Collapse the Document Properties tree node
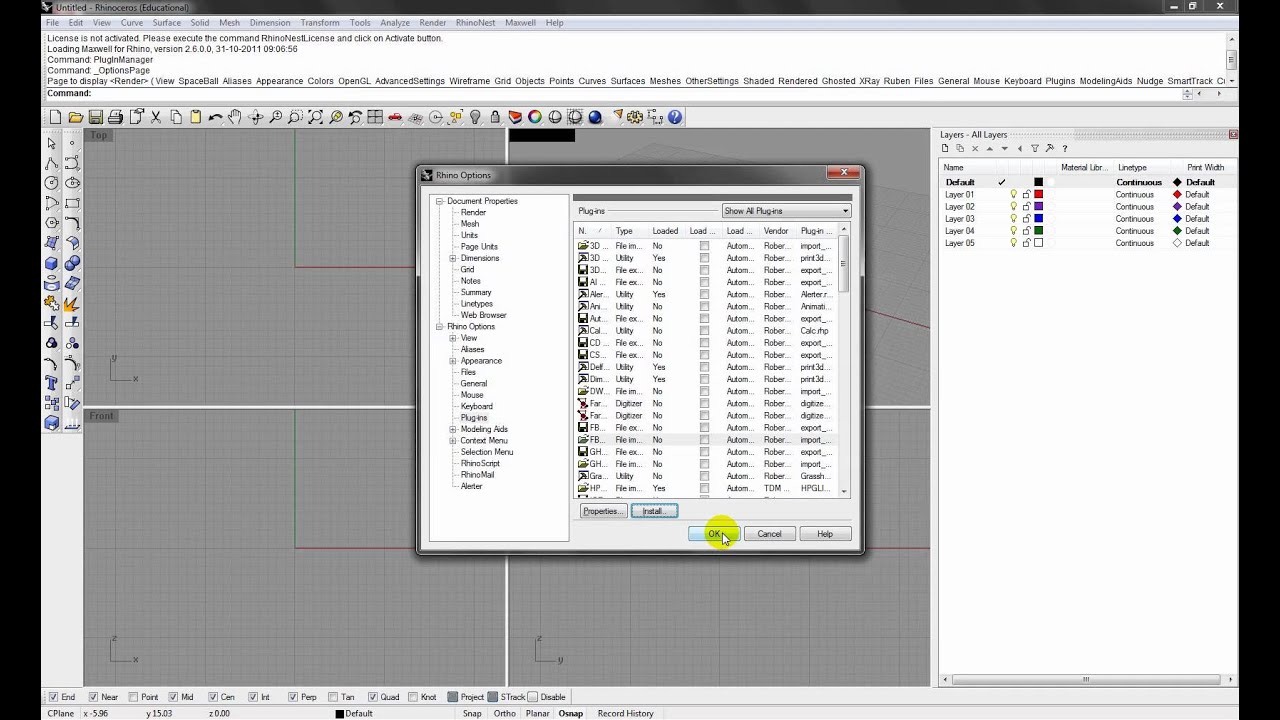Viewport: 1280px width, 720px height. (439, 201)
